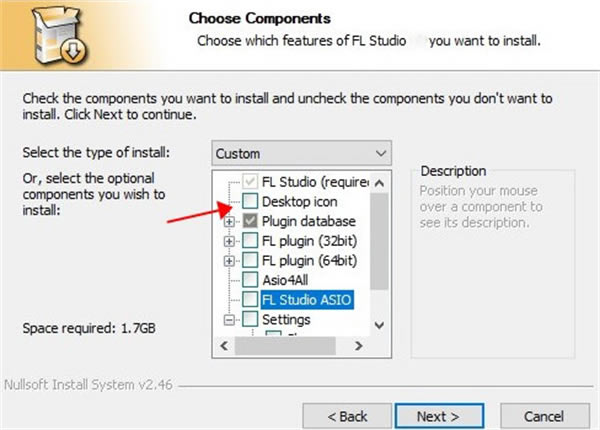Enable the Desktop icon checkbox
Screen dimensions: 600x430
250,202
